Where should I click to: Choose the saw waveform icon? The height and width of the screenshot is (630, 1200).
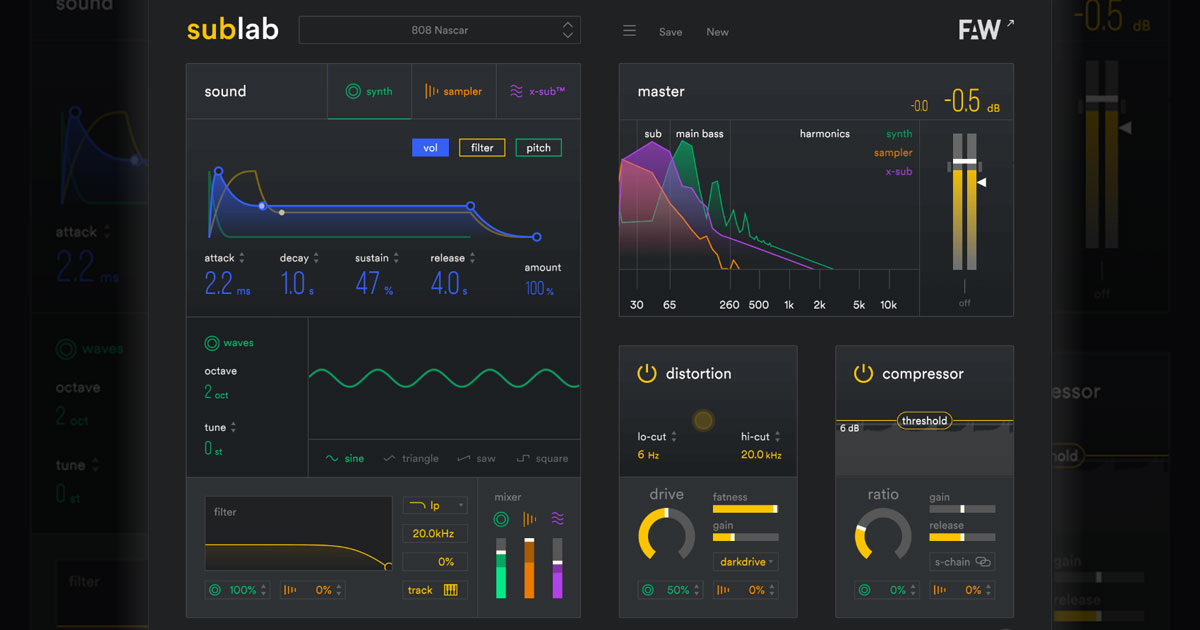(463, 459)
